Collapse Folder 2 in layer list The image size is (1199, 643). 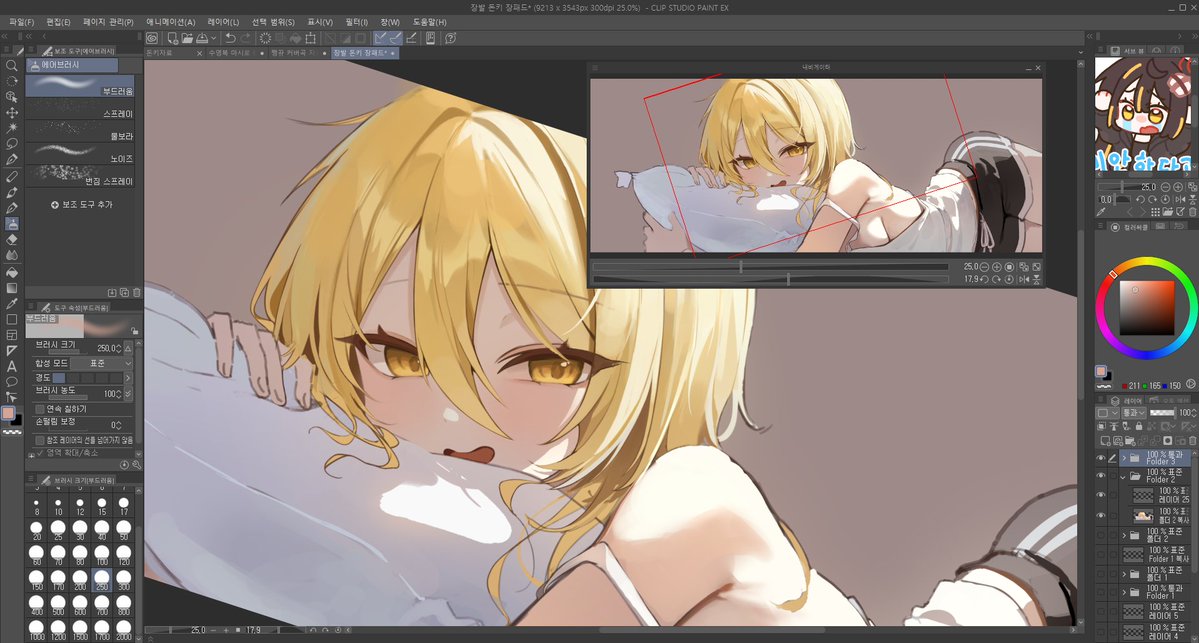point(1124,476)
